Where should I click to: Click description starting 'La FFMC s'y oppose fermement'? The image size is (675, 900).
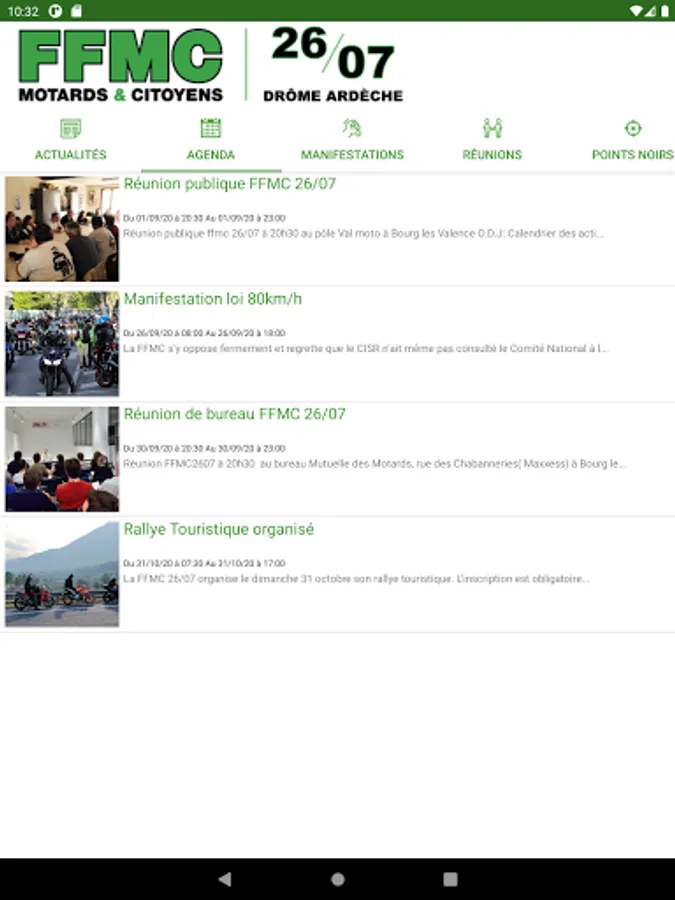pos(366,348)
